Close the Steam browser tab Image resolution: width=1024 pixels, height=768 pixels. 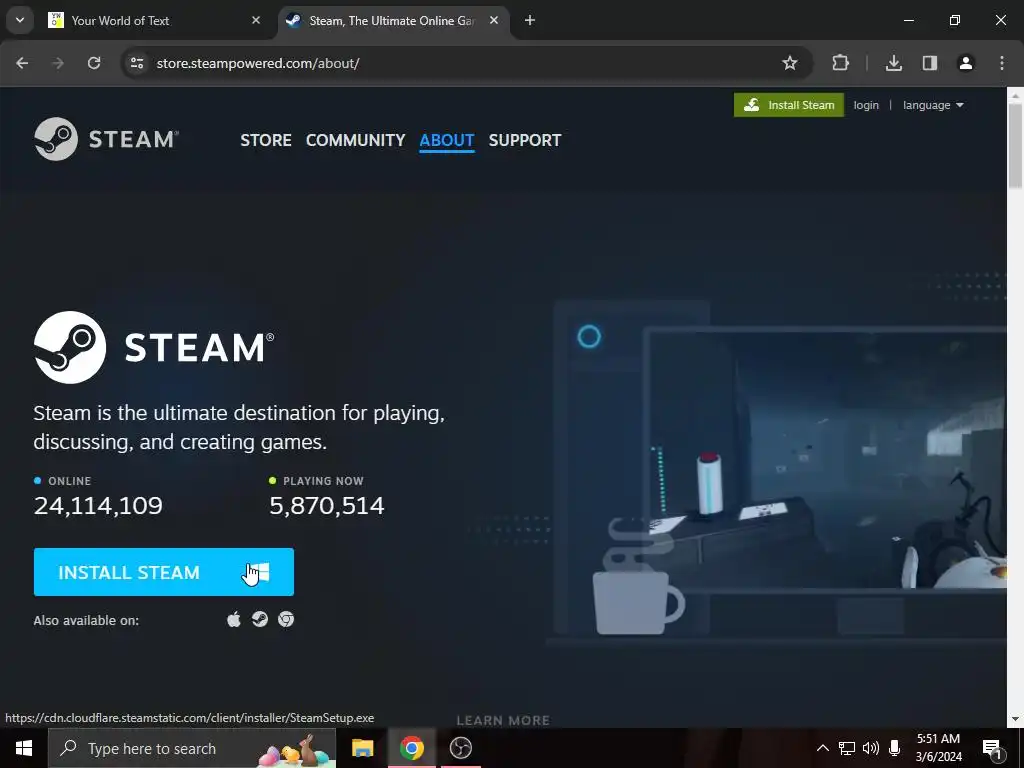(x=494, y=21)
